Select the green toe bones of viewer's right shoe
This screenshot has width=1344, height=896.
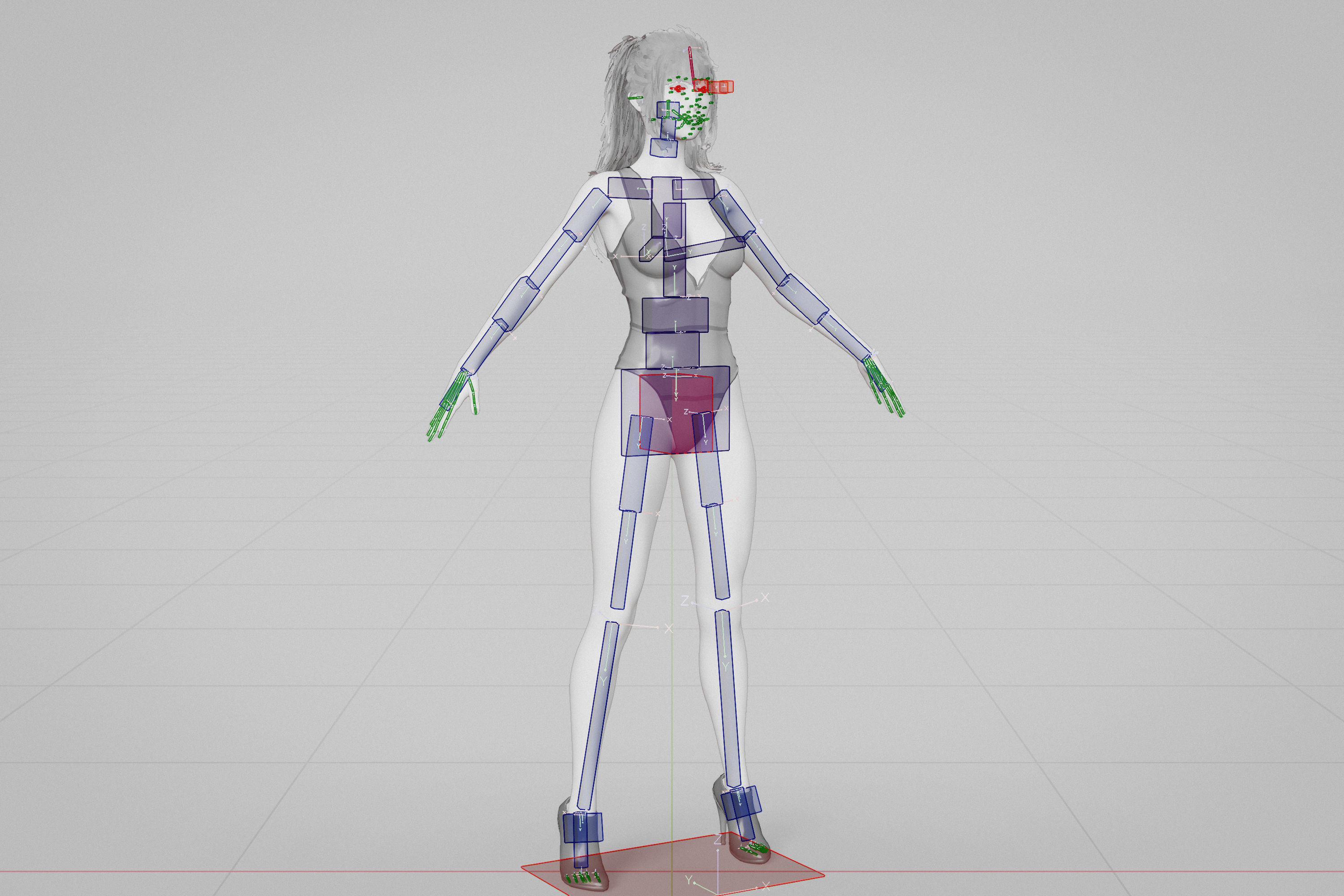[x=753, y=848]
